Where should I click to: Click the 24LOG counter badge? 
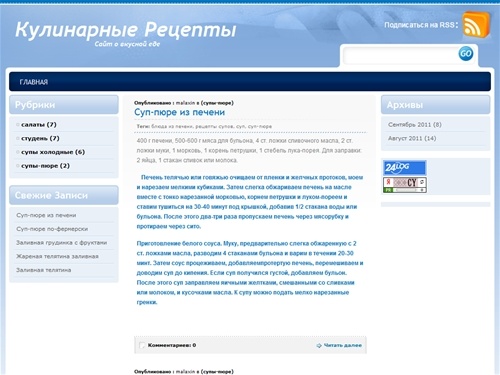click(x=405, y=168)
